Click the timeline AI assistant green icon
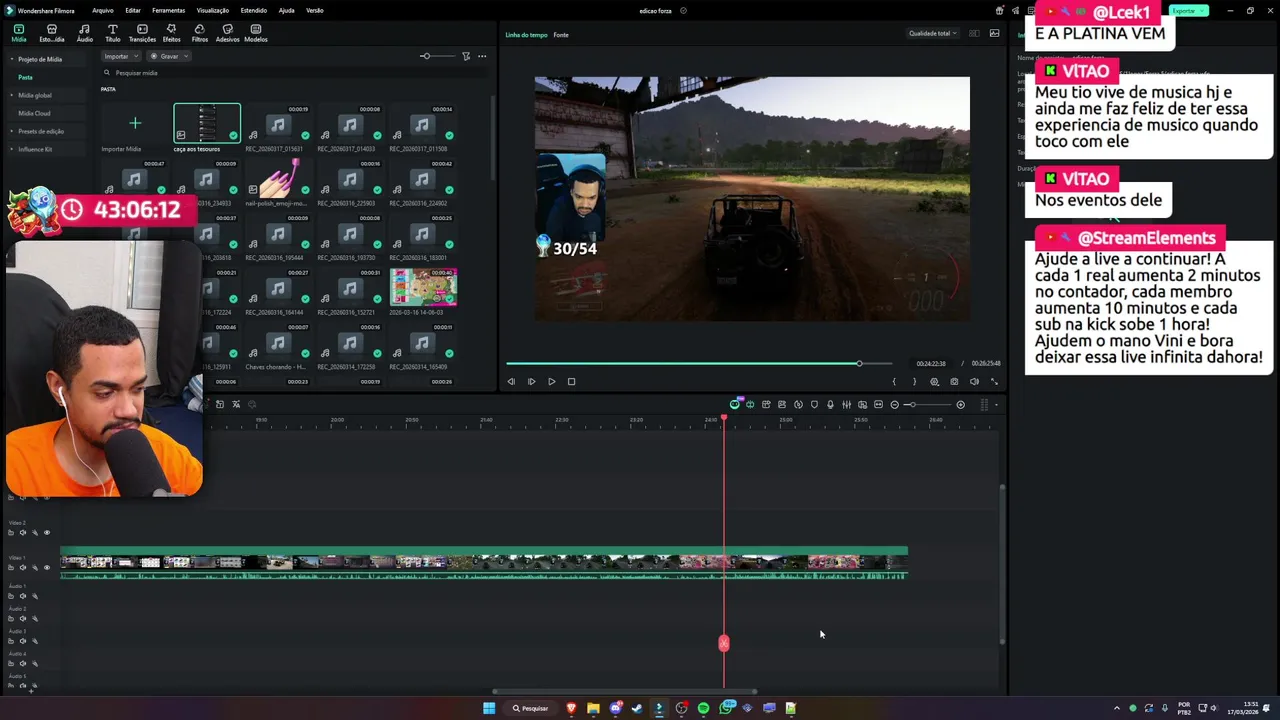 pos(735,404)
